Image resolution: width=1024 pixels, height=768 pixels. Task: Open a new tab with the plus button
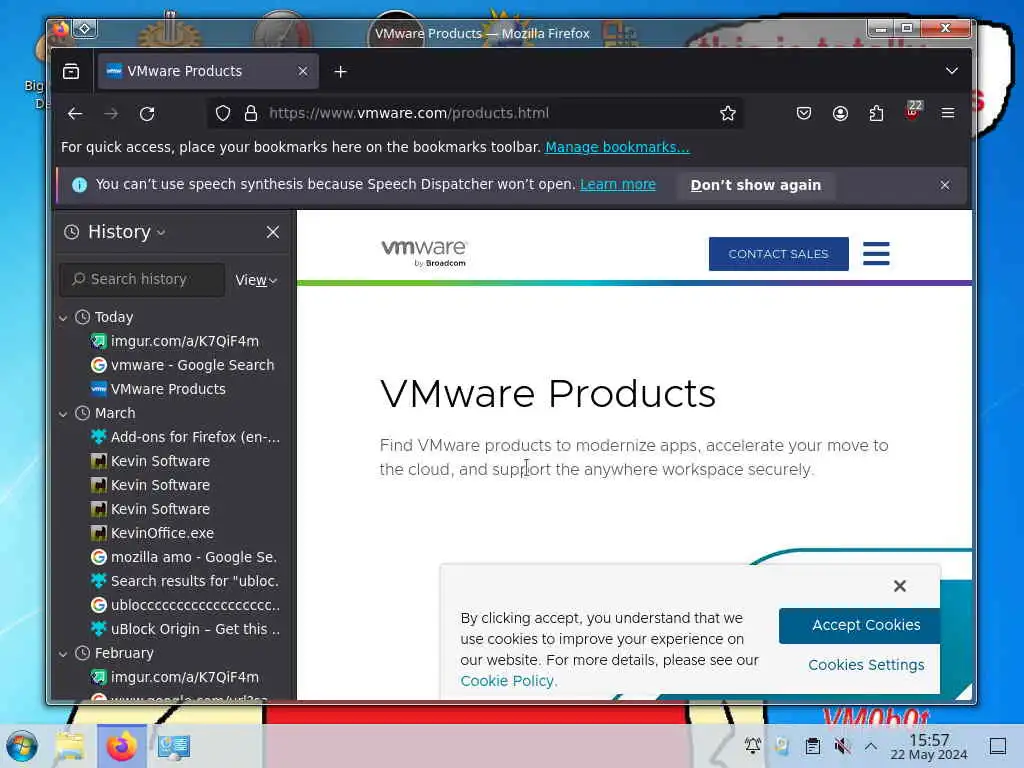click(x=340, y=71)
